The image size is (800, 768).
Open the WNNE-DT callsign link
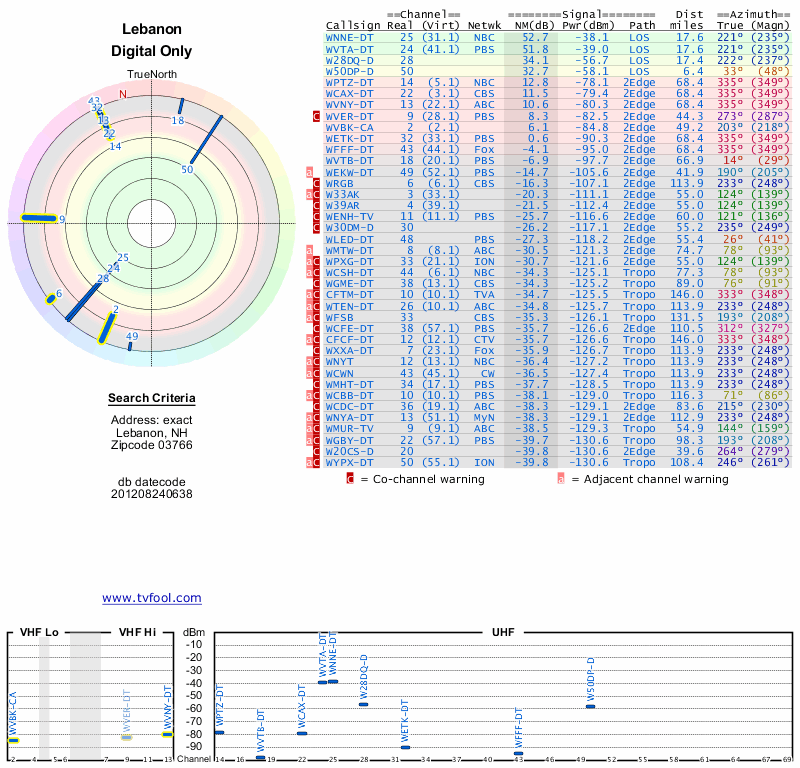pos(350,37)
